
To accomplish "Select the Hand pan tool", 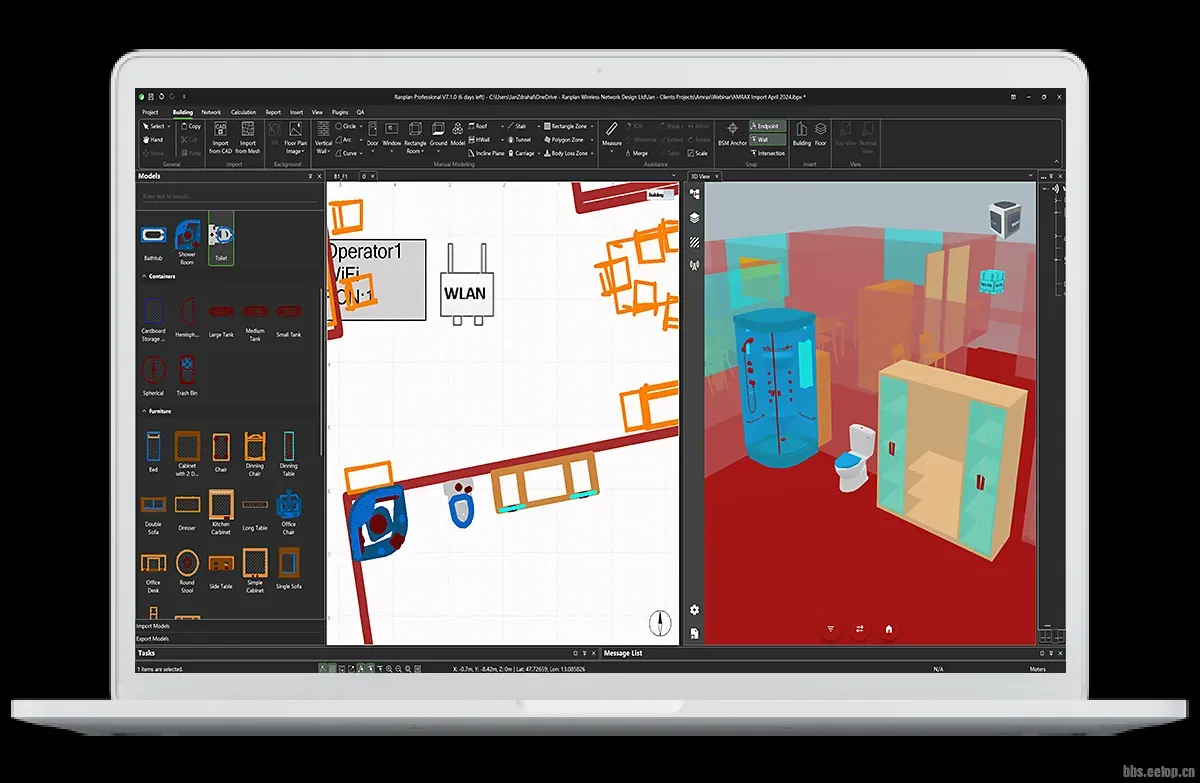I will tap(153, 140).
